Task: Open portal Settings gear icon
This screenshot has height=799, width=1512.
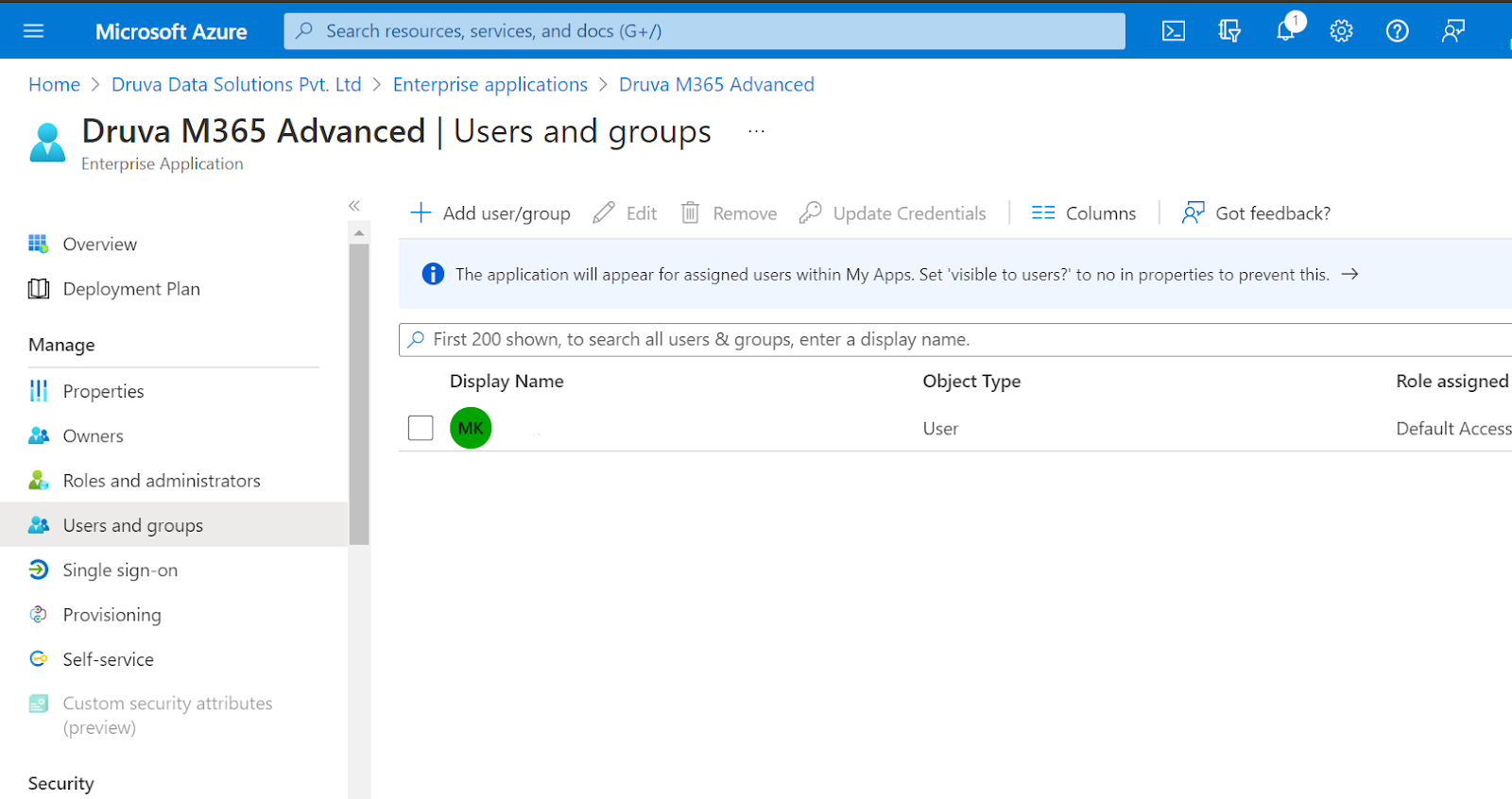Action: point(1341,31)
